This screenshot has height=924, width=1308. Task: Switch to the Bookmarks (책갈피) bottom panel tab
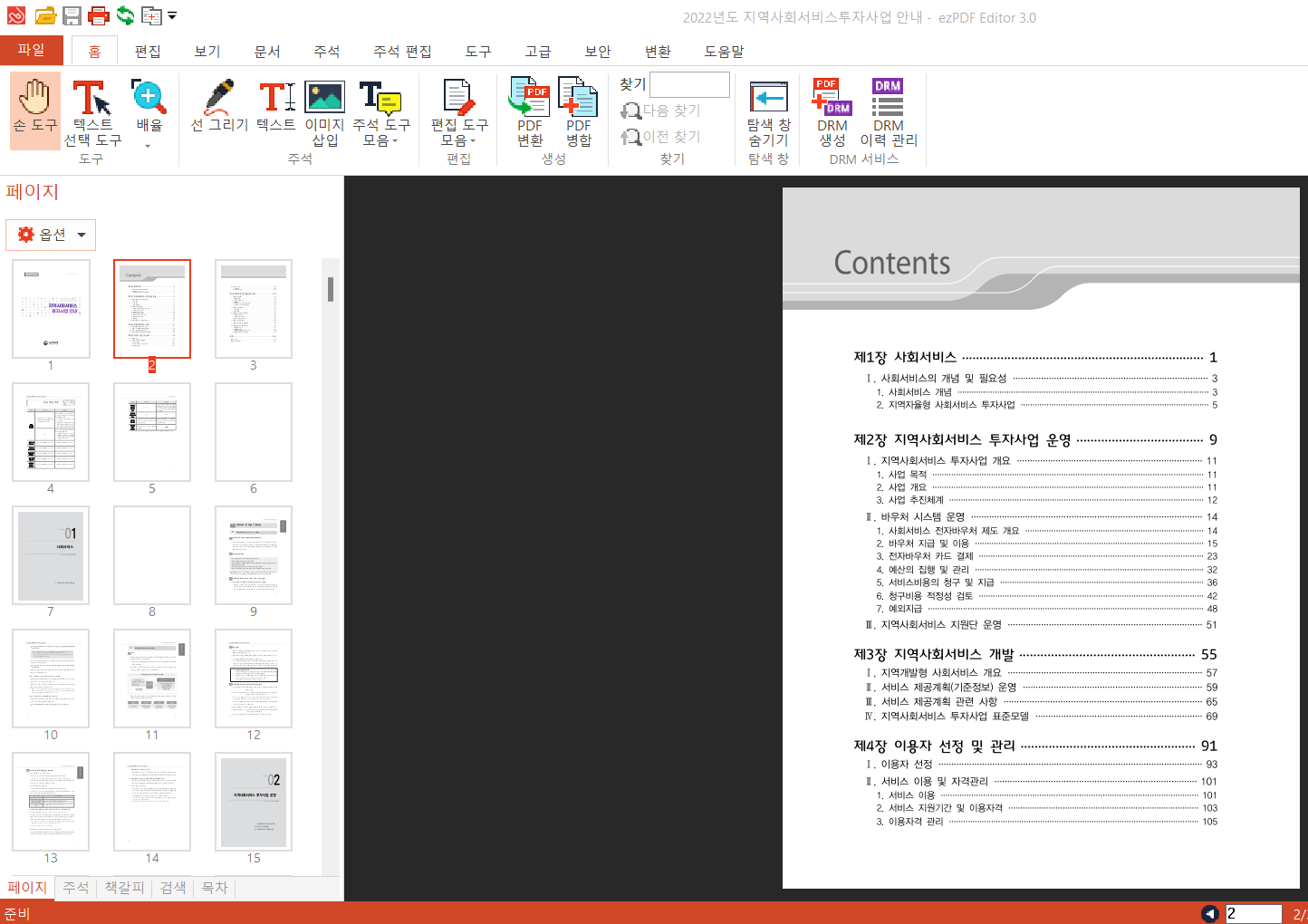click(x=124, y=888)
